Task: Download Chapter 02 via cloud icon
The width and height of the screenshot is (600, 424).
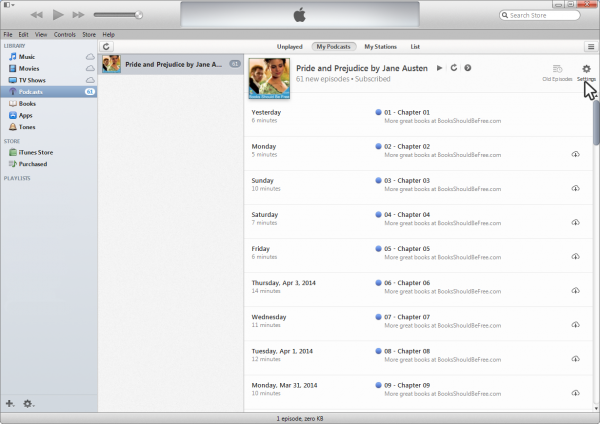Action: tap(575, 154)
